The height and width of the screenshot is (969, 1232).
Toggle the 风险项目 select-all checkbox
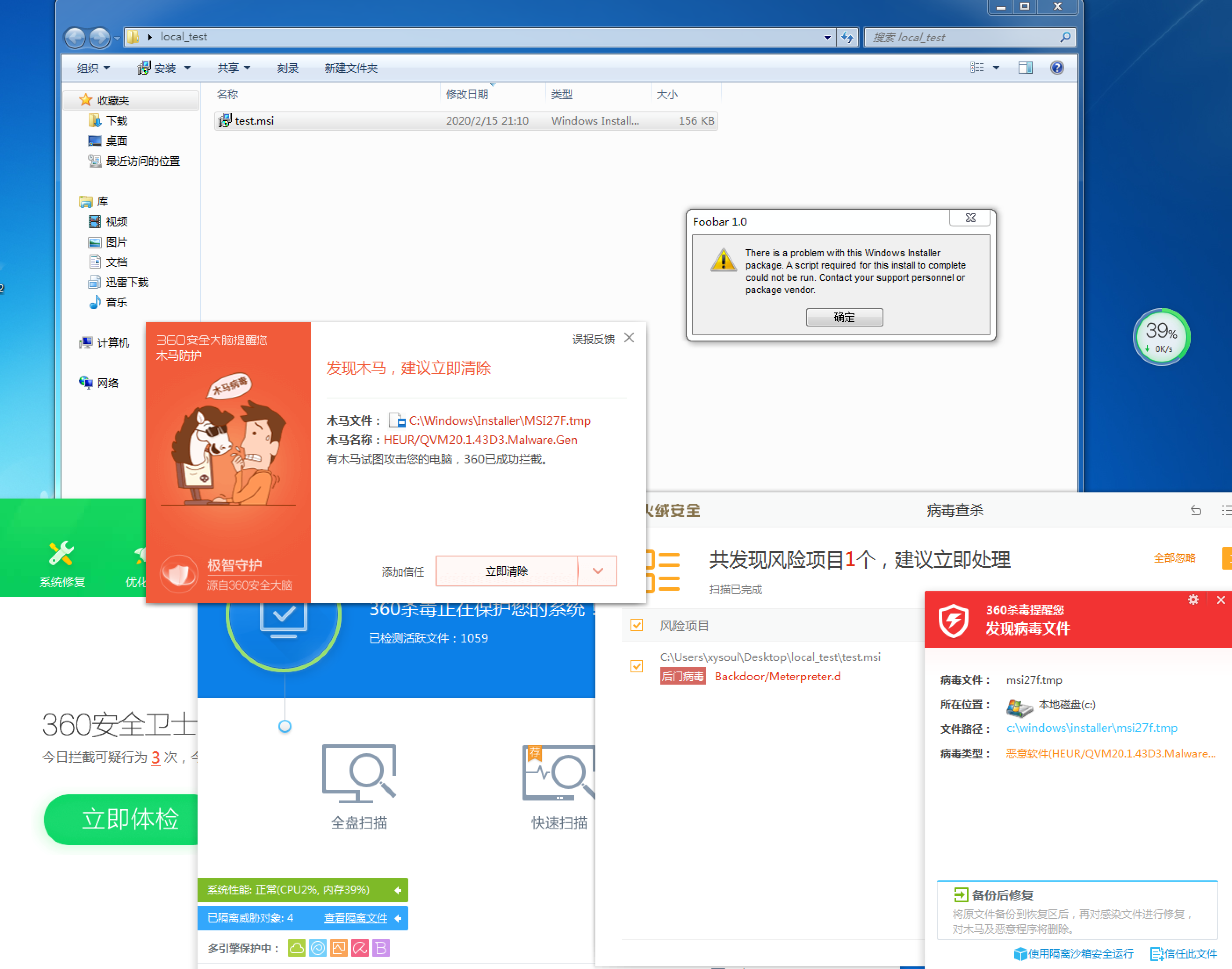click(x=637, y=625)
